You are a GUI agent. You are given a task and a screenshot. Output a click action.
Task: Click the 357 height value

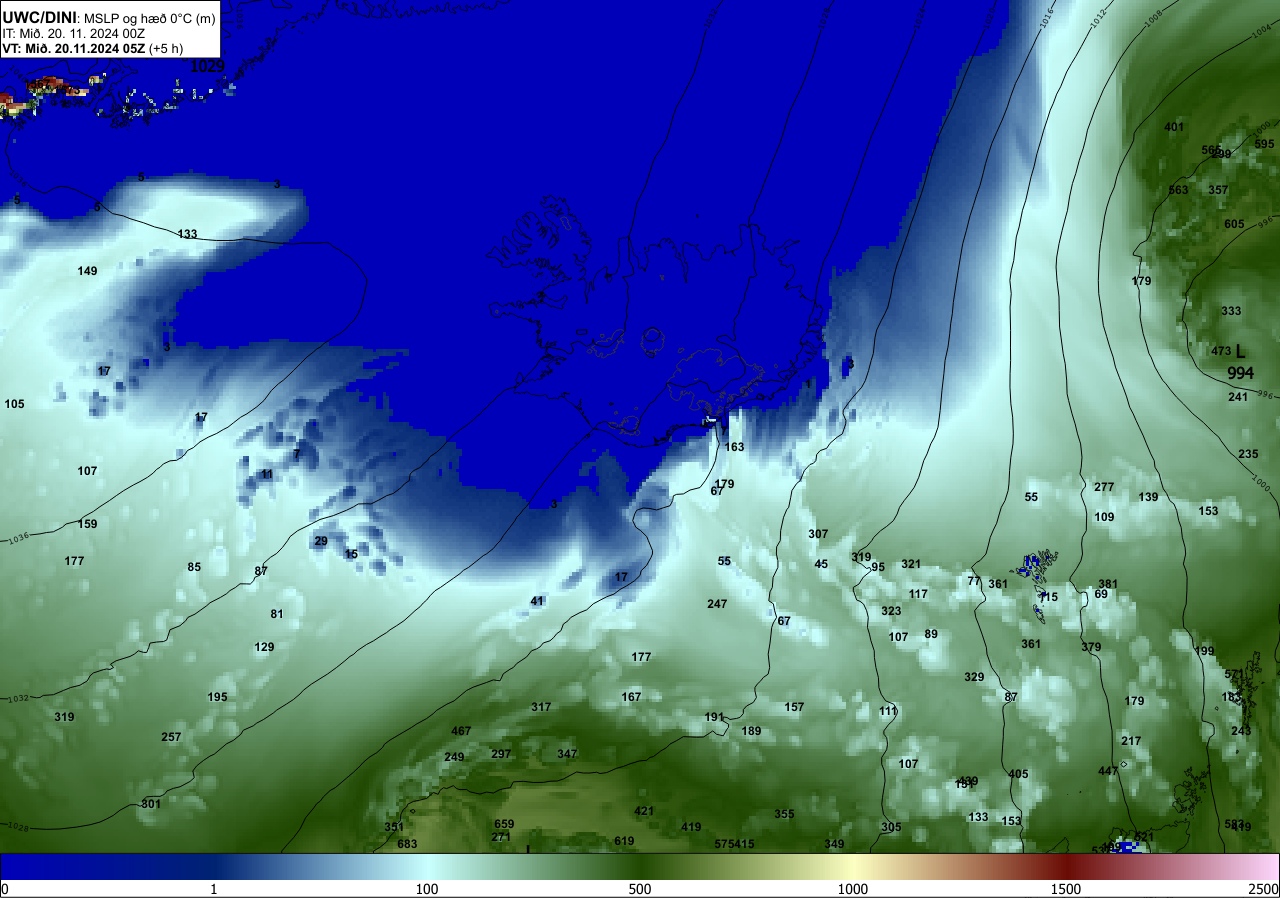[x=1218, y=190]
